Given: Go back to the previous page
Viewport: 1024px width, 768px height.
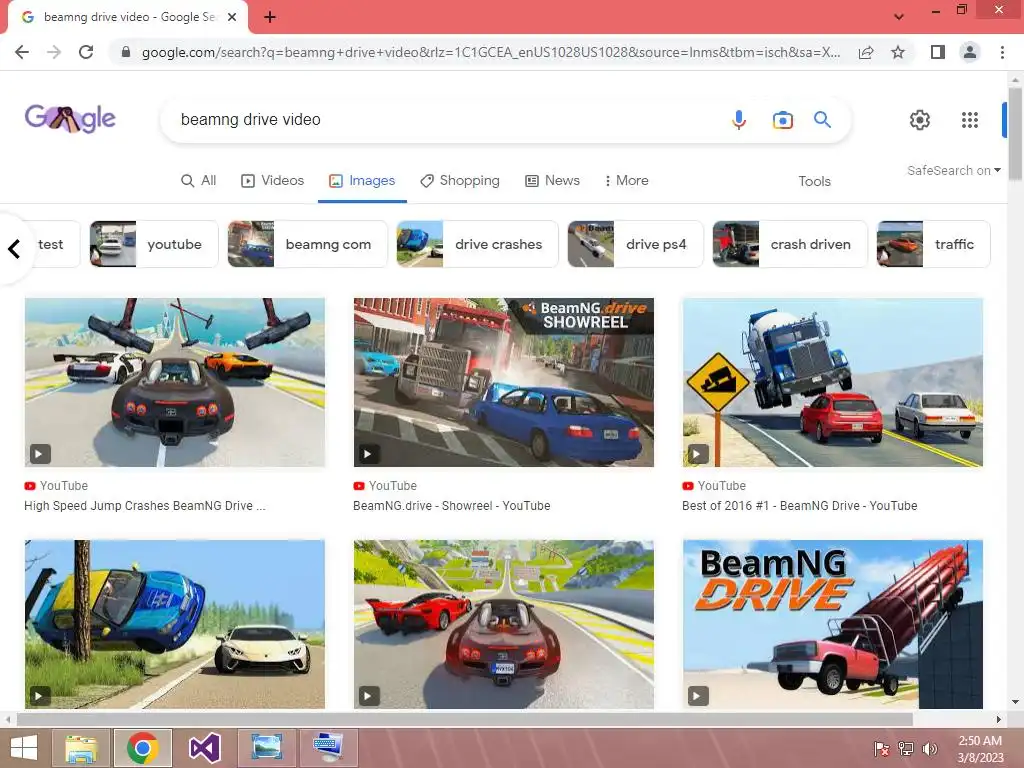Looking at the screenshot, I should pyautogui.click(x=22, y=52).
